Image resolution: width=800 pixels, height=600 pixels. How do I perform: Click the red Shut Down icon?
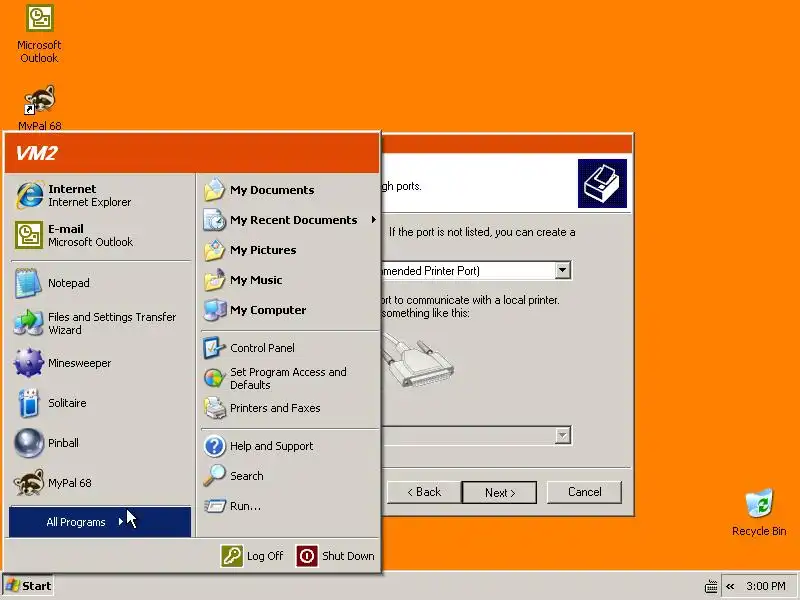(x=307, y=556)
